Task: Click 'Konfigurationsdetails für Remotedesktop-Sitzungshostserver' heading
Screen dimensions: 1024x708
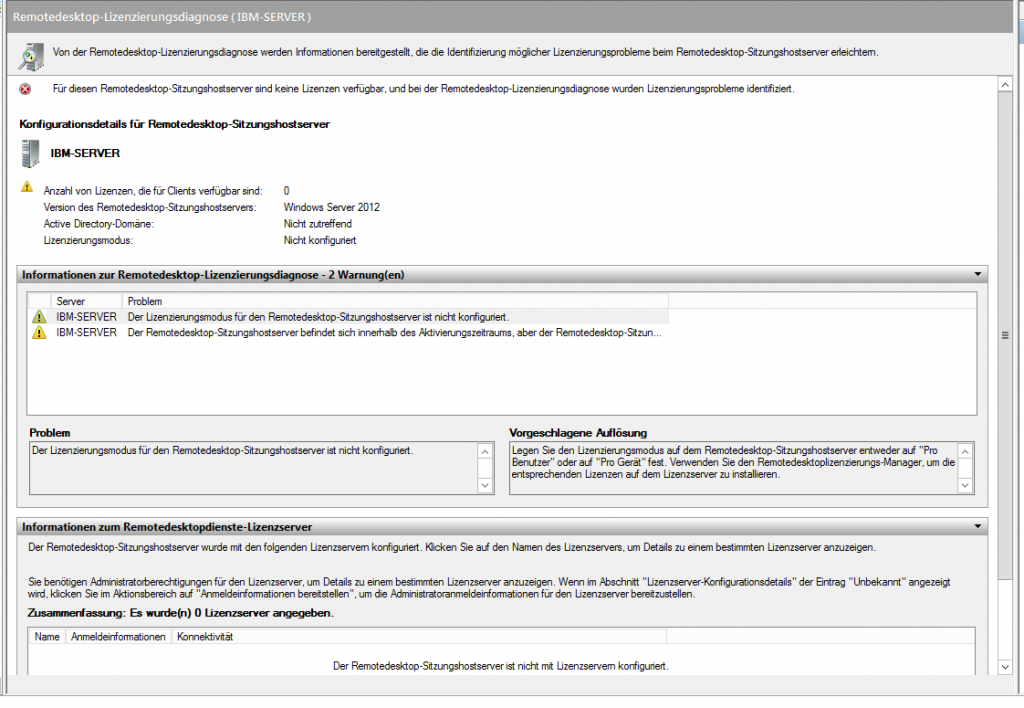Action: pos(174,124)
